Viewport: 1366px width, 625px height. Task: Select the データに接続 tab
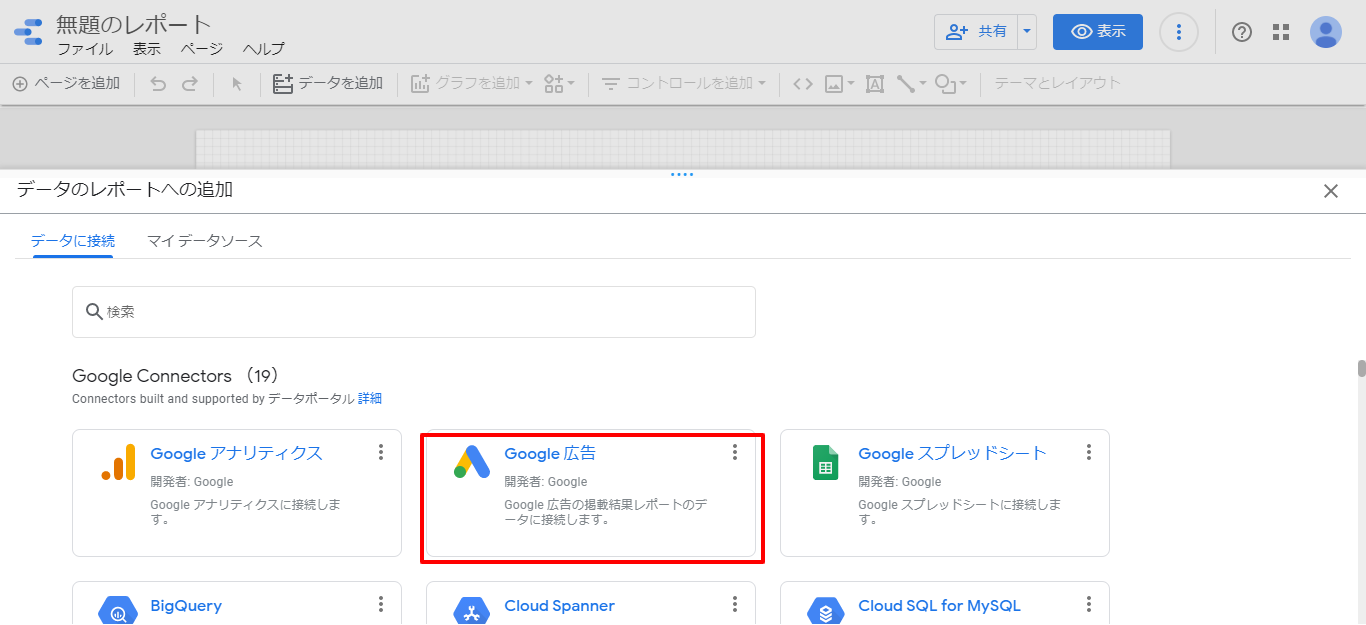pyautogui.click(x=73, y=241)
